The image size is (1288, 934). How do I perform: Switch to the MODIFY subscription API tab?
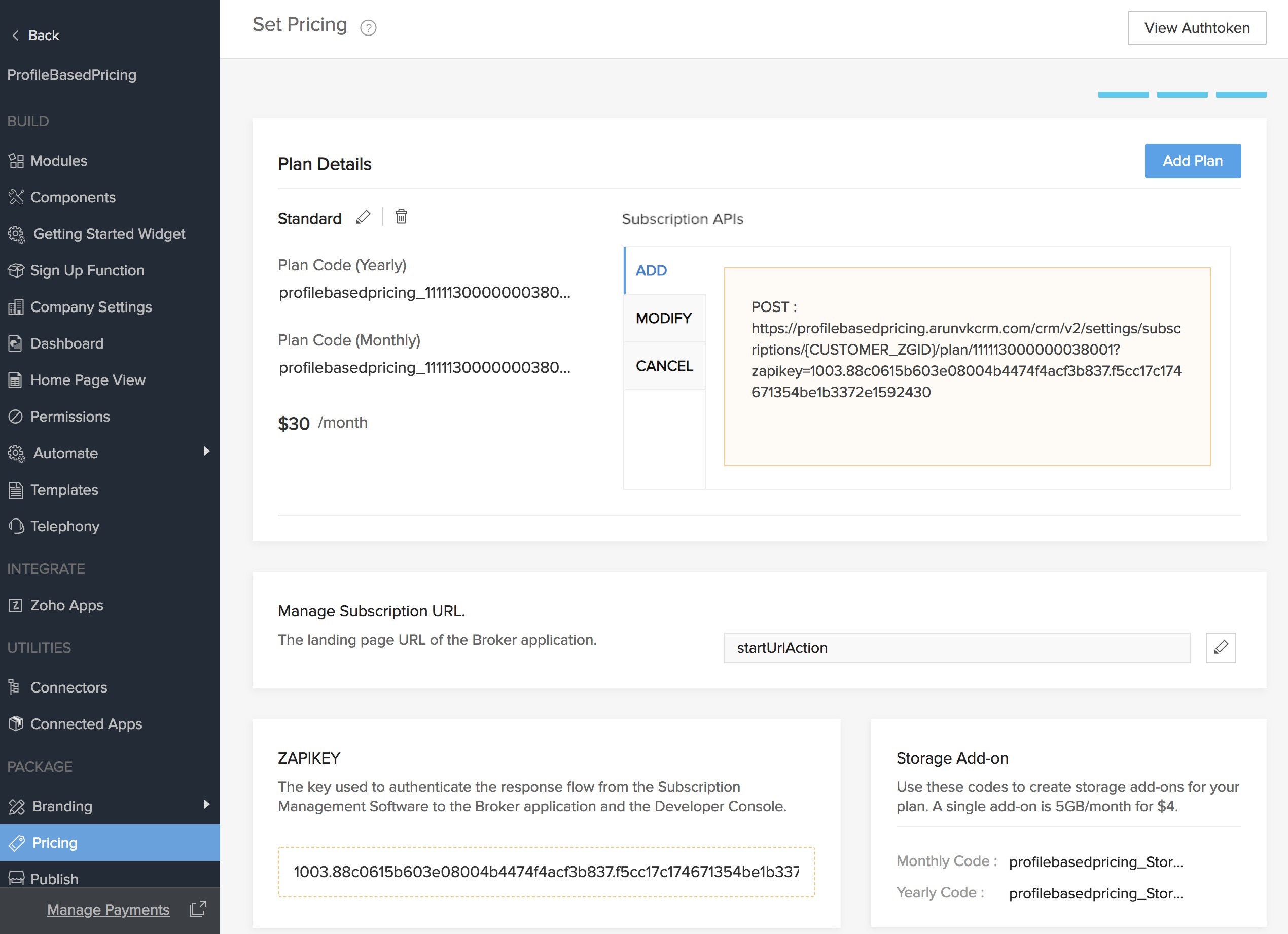[x=663, y=318]
